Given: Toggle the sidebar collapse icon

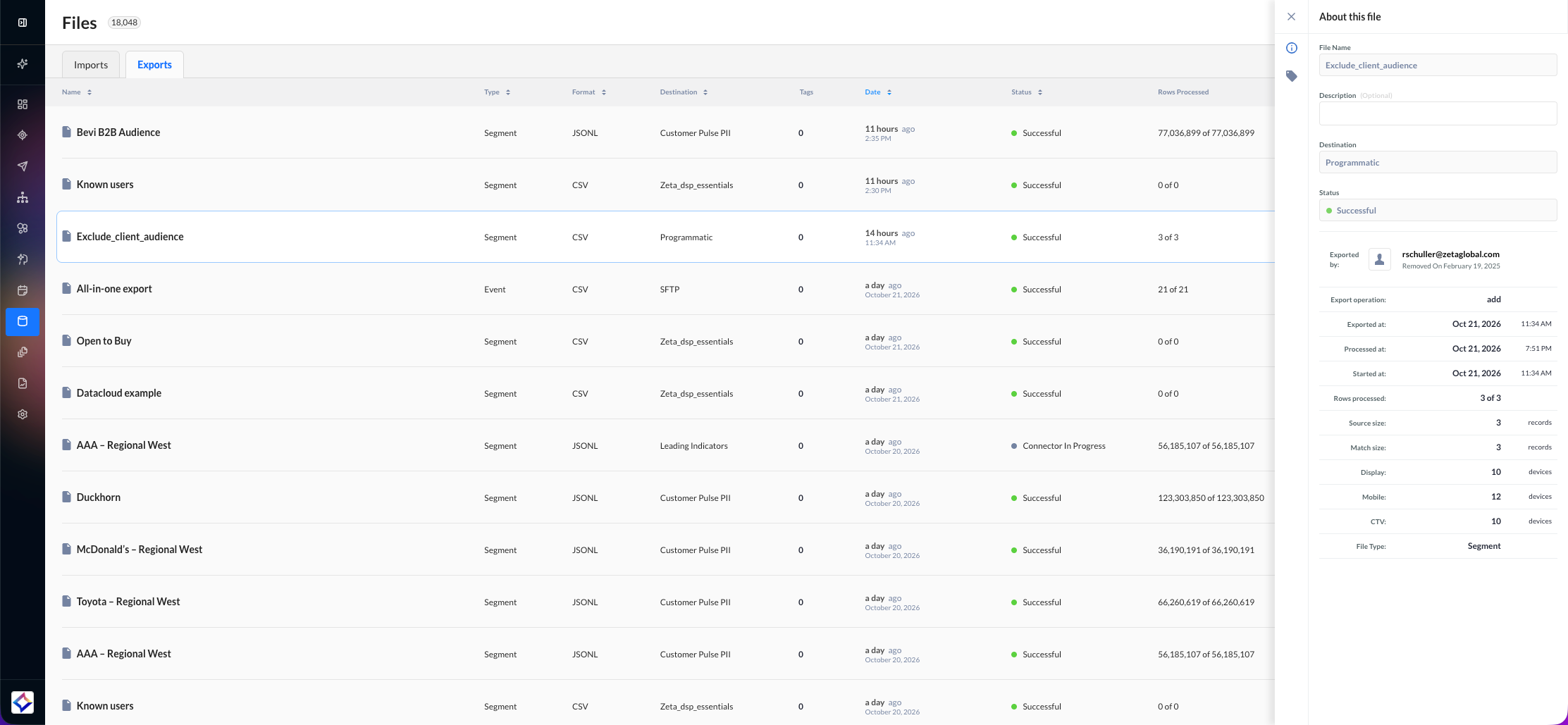Looking at the screenshot, I should coord(23,23).
